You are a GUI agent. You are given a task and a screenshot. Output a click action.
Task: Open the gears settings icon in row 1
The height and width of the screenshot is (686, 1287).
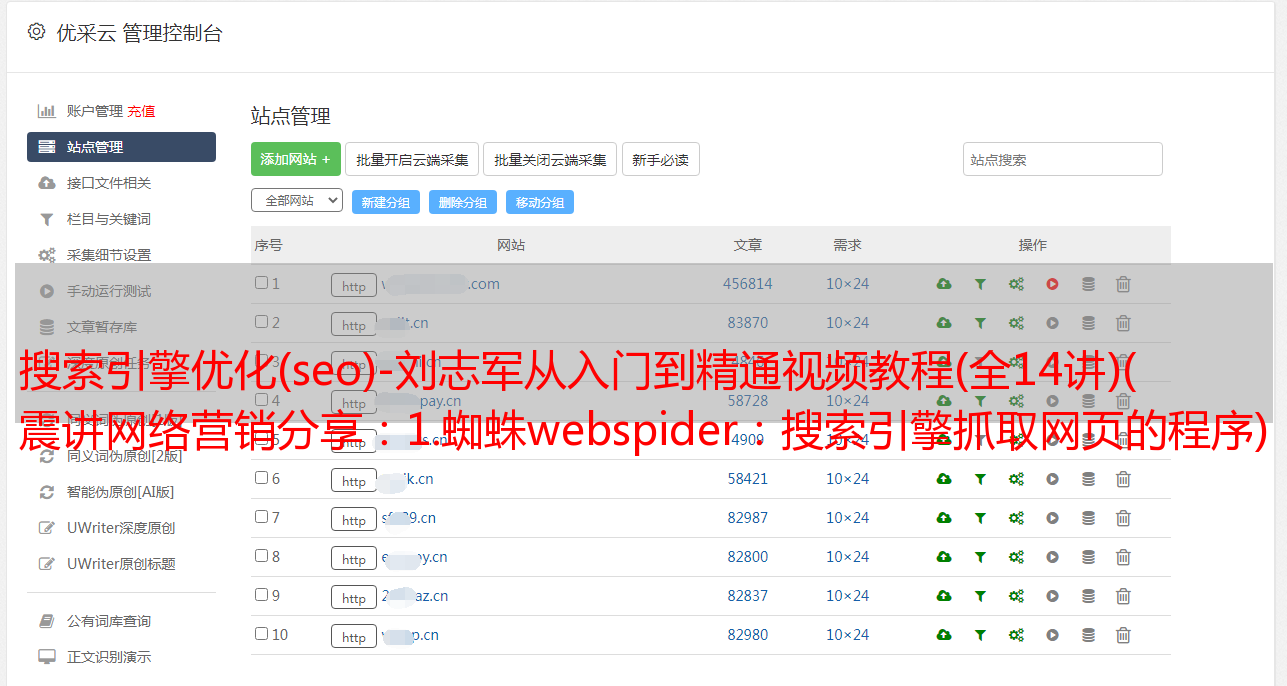coord(1016,284)
